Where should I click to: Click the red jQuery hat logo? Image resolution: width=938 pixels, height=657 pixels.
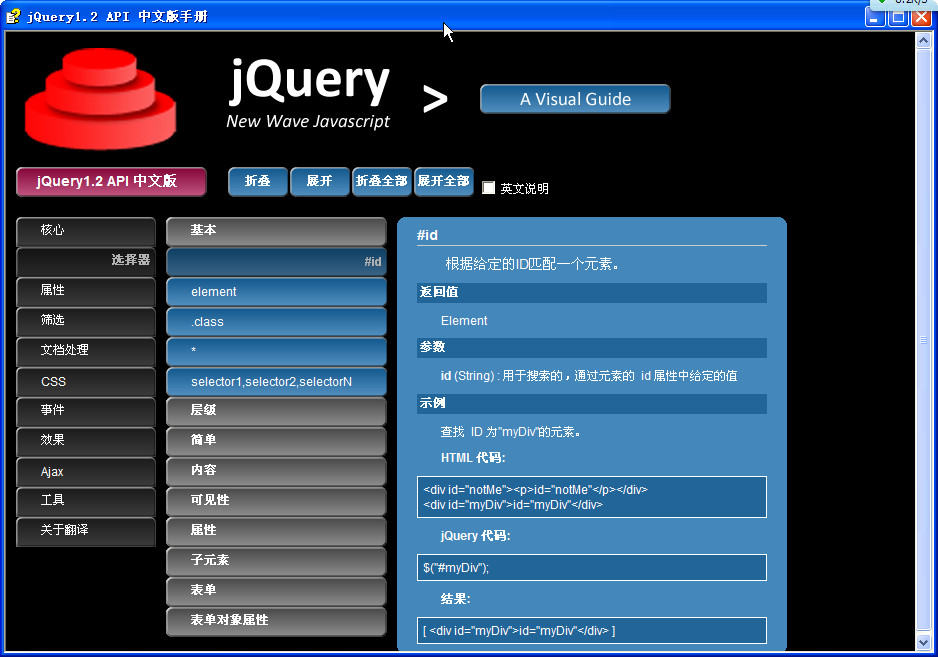(x=100, y=99)
